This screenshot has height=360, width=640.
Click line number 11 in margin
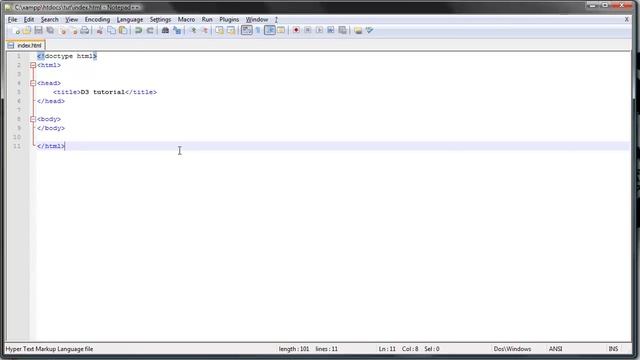pos(17,146)
